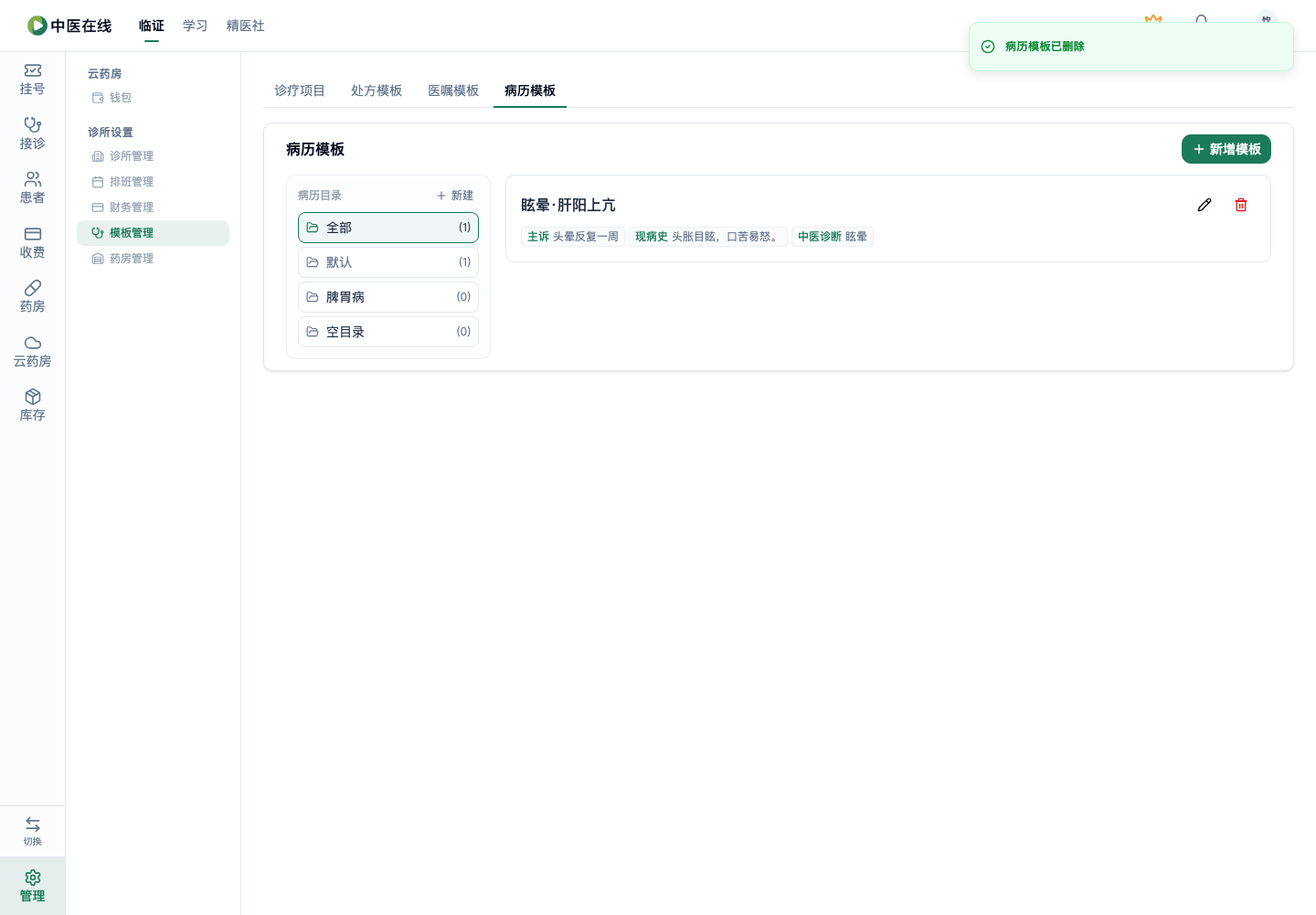Edit the 眩晕·肝阳上亢 template with the pencil icon
Viewport: 1316px width, 915px height.
pos(1205,205)
